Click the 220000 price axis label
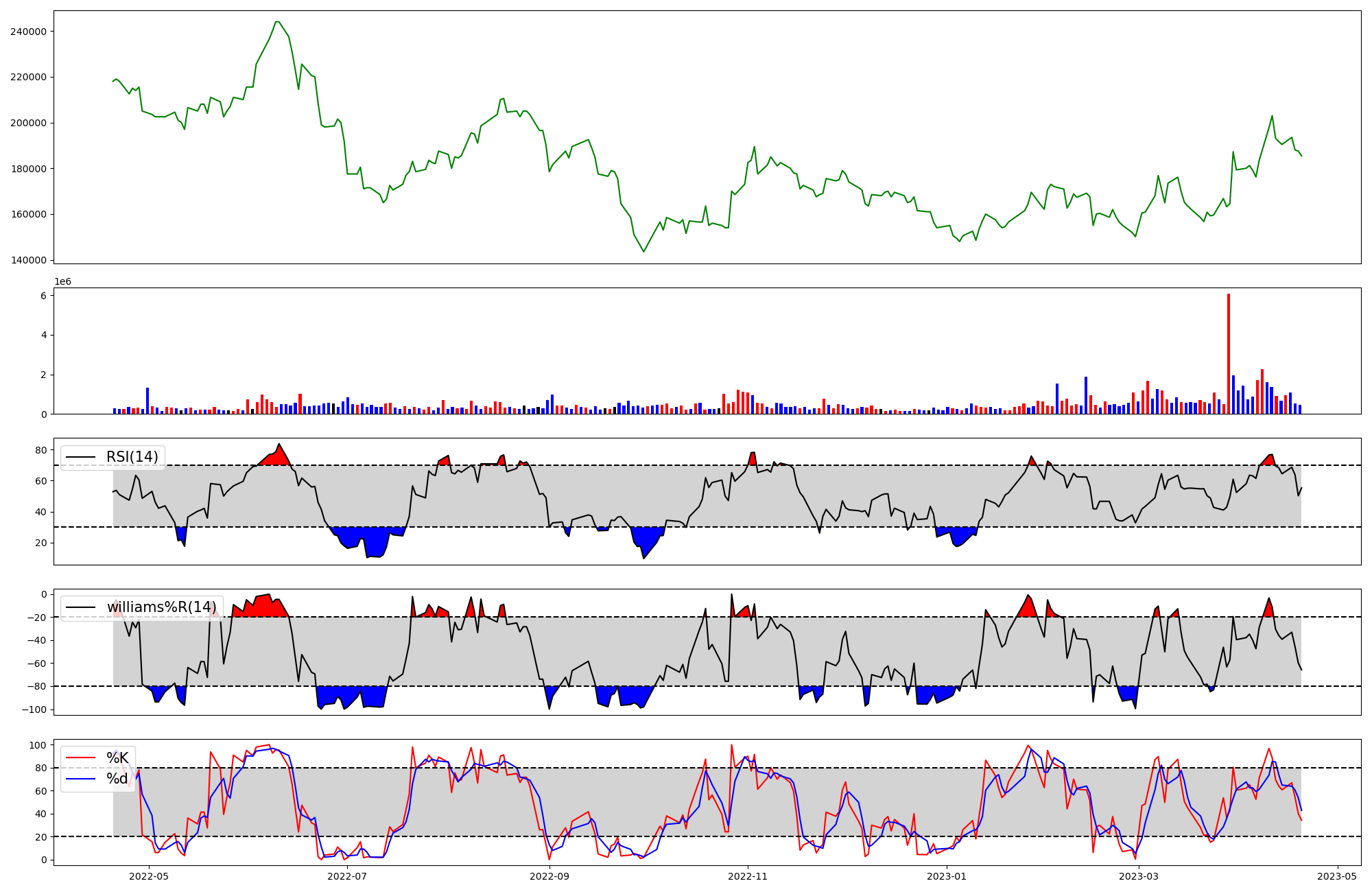 coord(28,77)
